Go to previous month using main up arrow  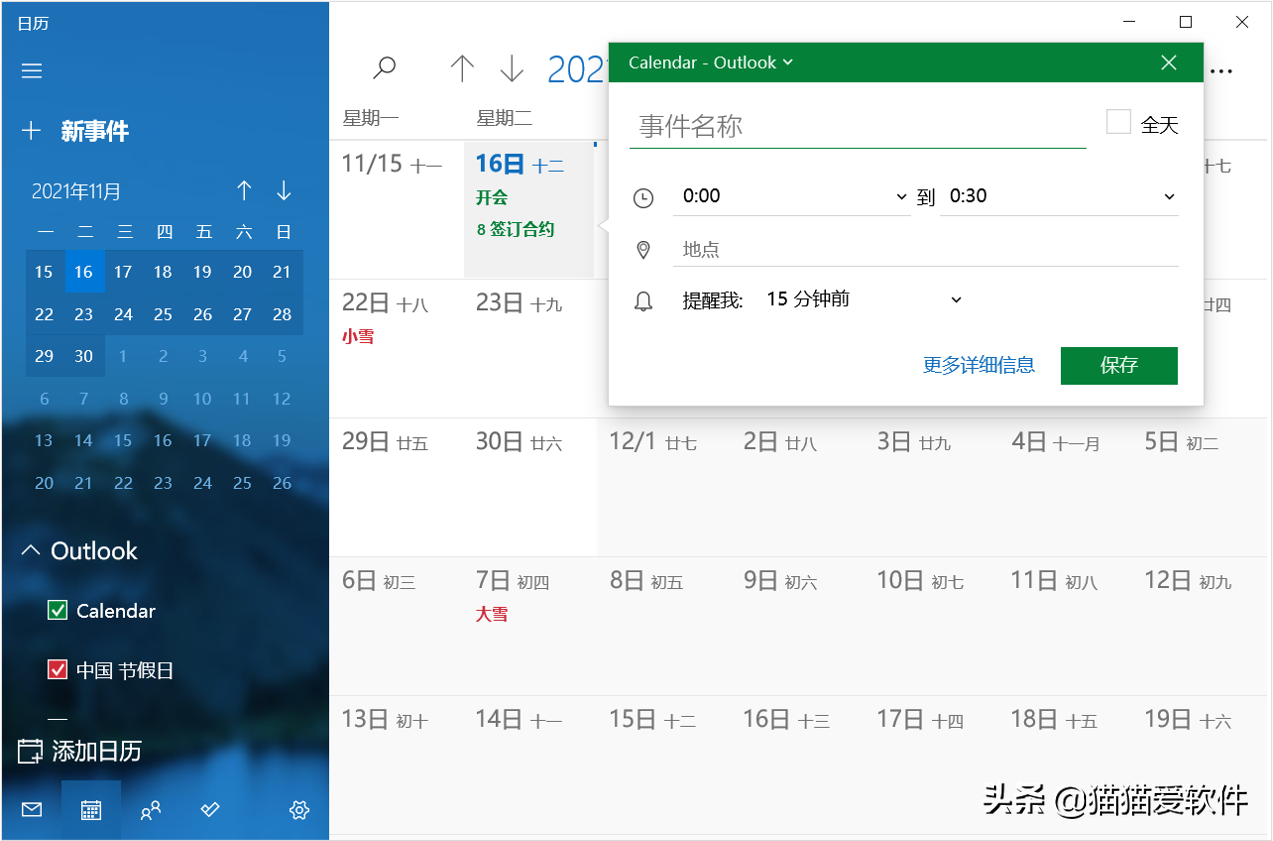click(x=461, y=68)
